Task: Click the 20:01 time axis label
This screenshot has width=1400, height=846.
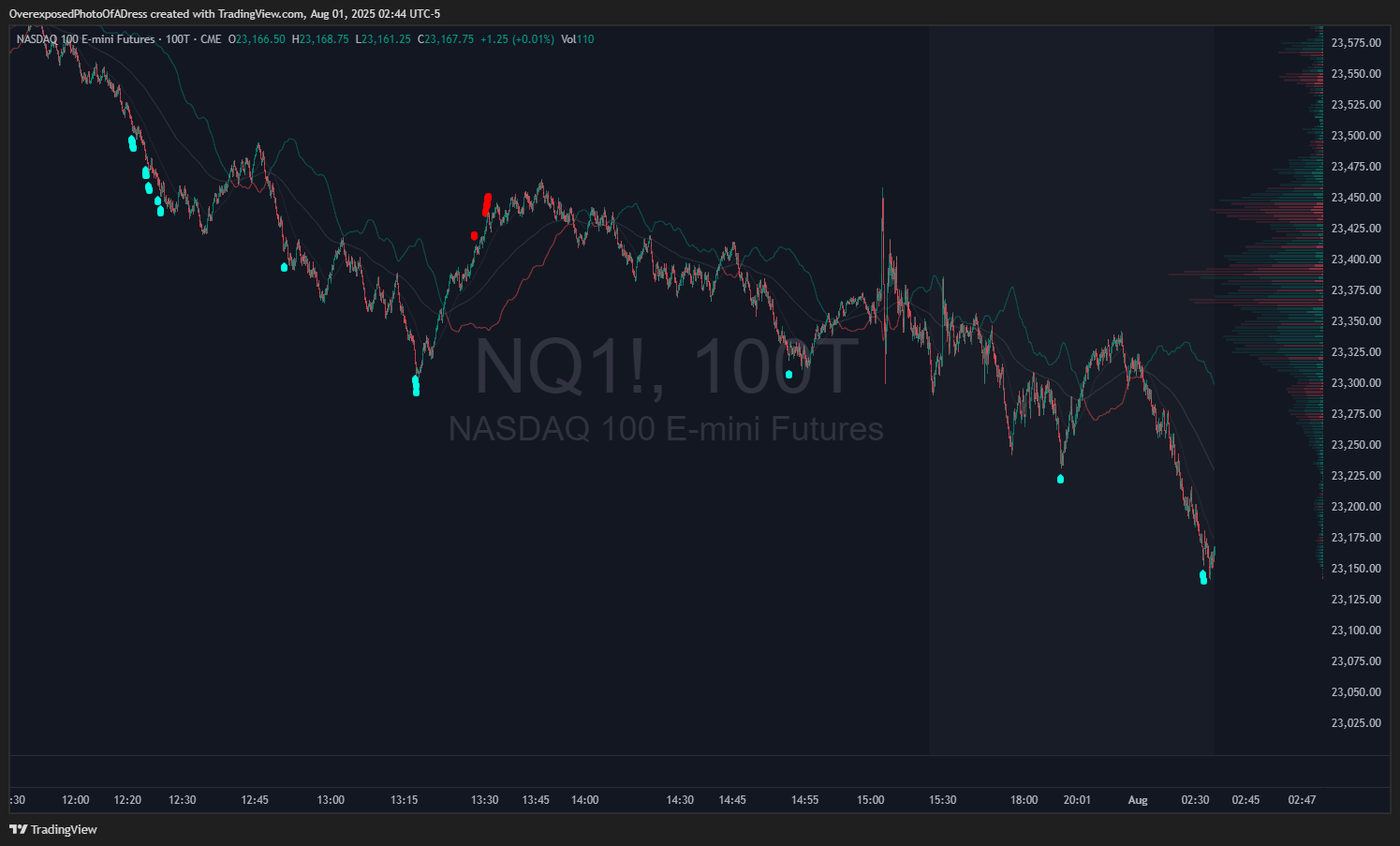Action: [x=1077, y=800]
